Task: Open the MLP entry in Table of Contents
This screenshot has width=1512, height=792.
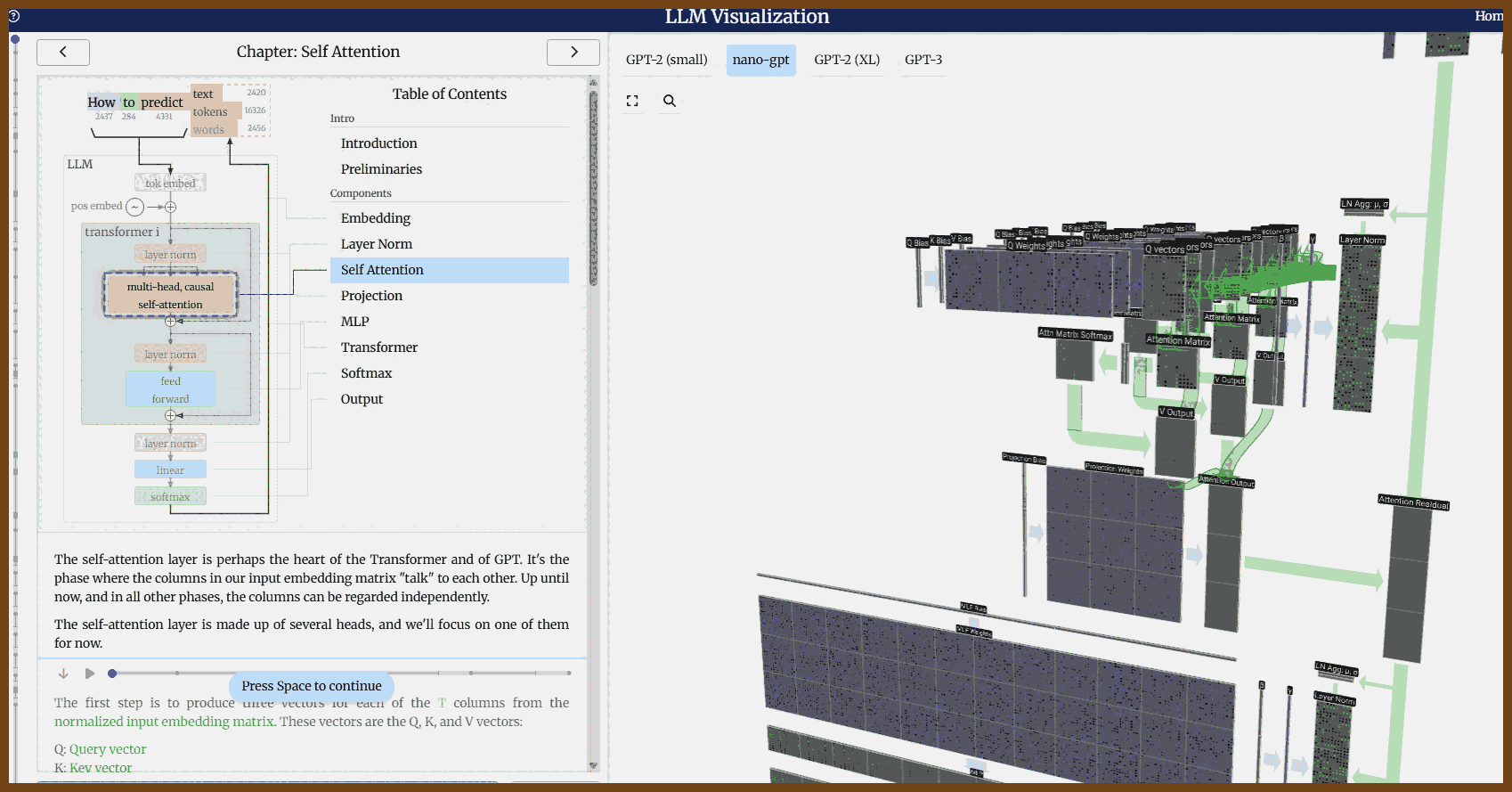Action: coord(354,322)
